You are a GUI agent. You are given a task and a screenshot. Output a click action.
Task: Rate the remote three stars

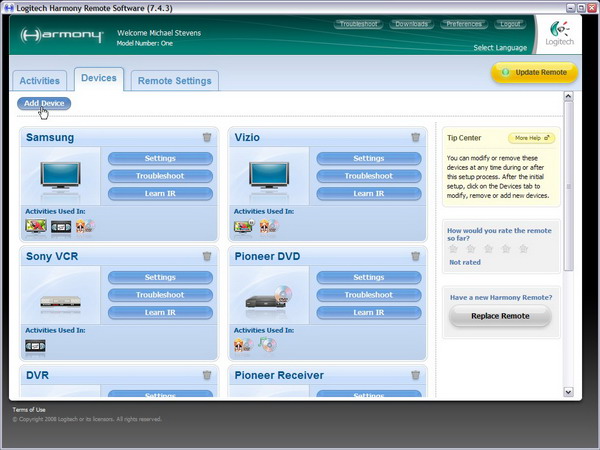pyautogui.click(x=489, y=249)
